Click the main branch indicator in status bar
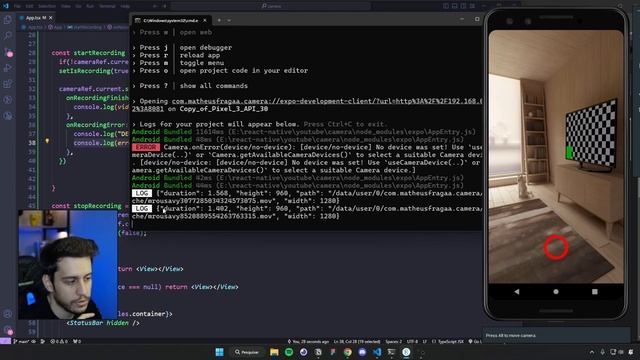 click(x=21, y=341)
